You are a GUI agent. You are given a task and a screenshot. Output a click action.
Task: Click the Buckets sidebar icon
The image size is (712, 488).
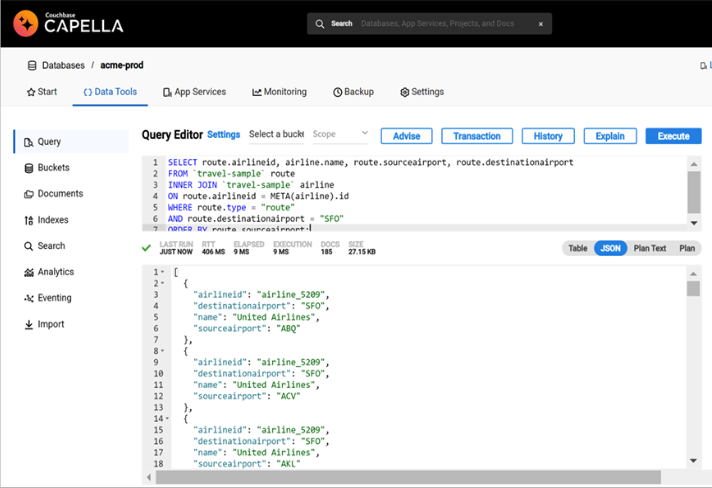(x=29, y=168)
